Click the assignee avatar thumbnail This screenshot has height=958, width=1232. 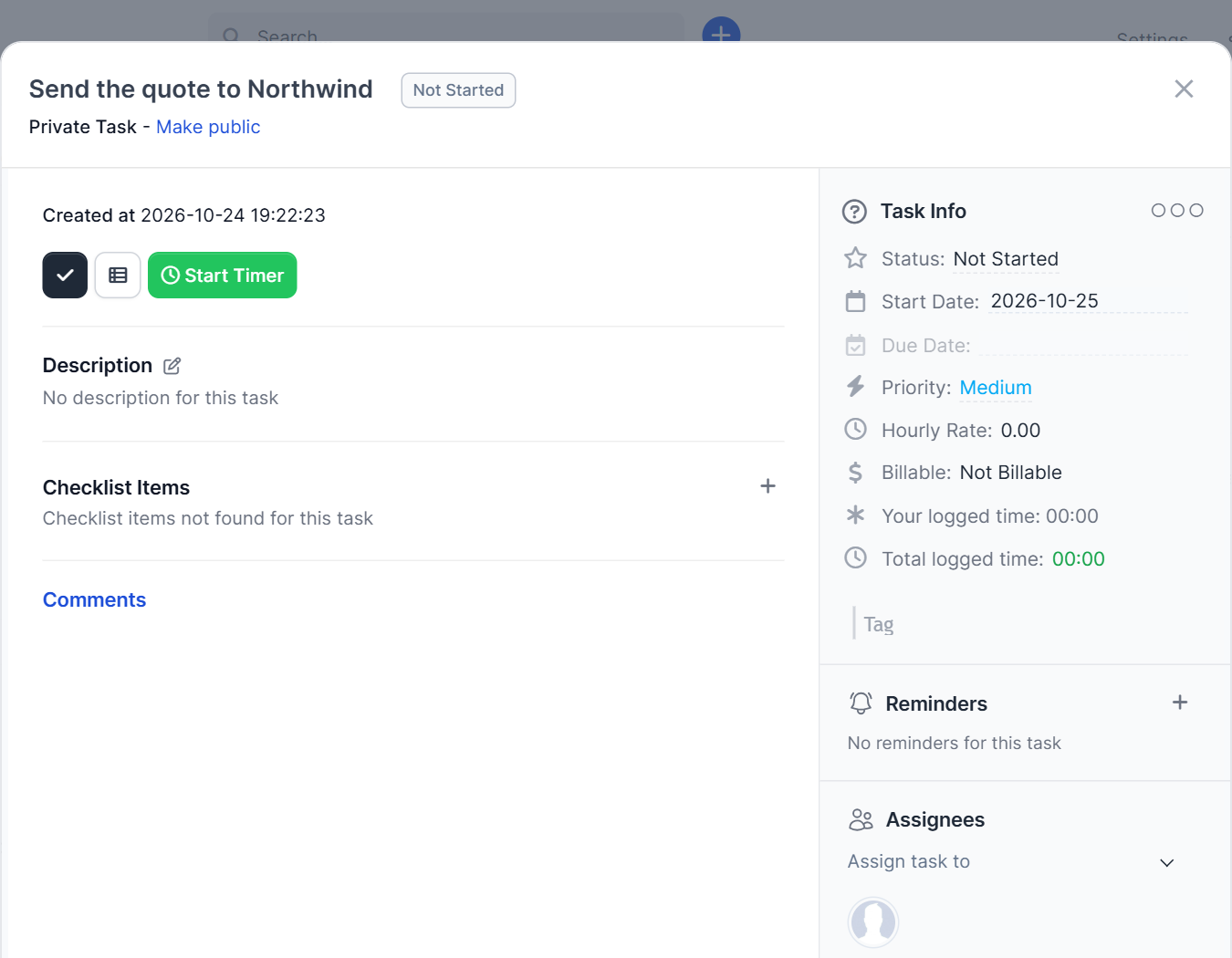pos(873,922)
